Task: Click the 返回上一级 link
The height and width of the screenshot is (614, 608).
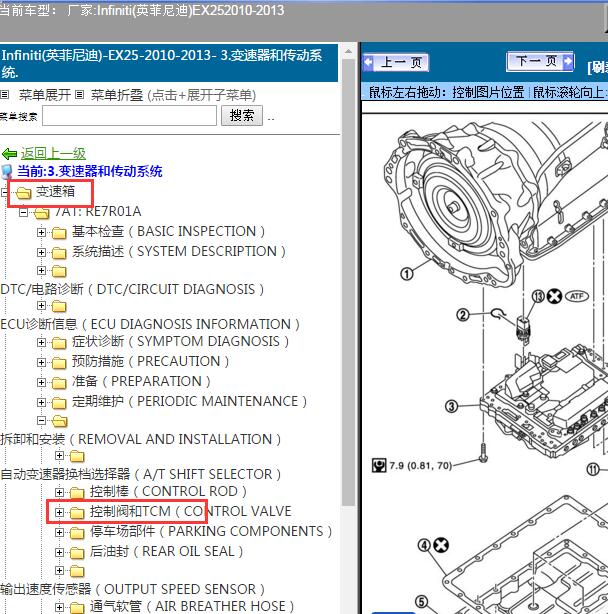Action: pyautogui.click(x=53, y=154)
